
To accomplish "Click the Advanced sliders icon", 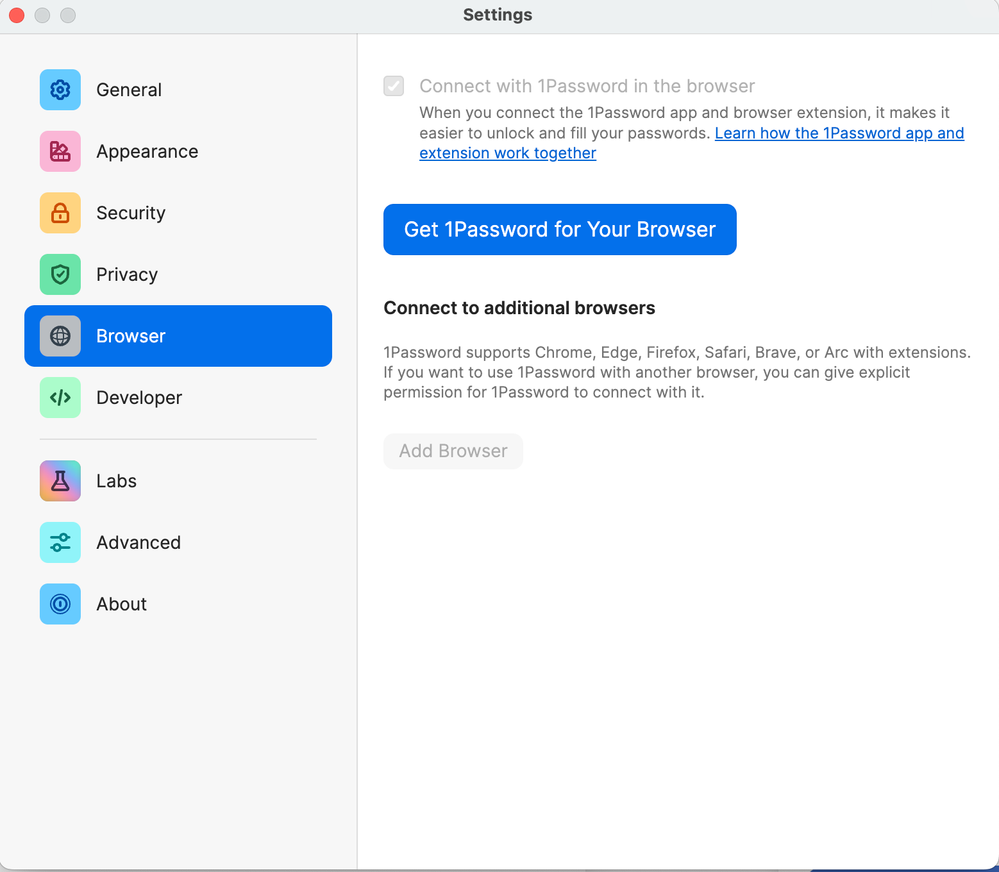I will (60, 543).
